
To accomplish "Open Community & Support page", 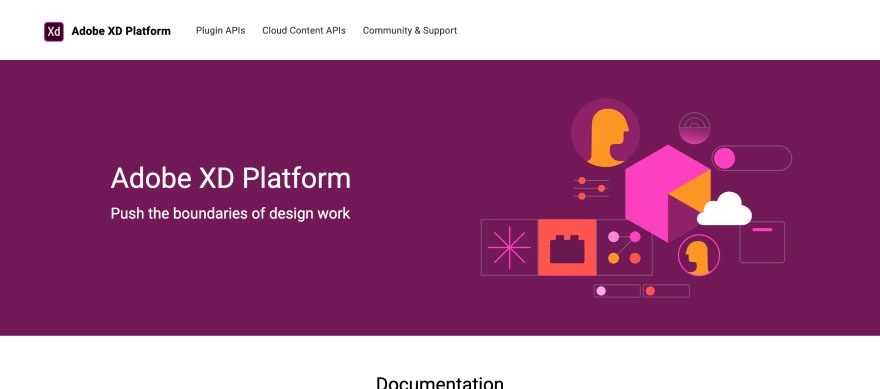I will coord(410,31).
